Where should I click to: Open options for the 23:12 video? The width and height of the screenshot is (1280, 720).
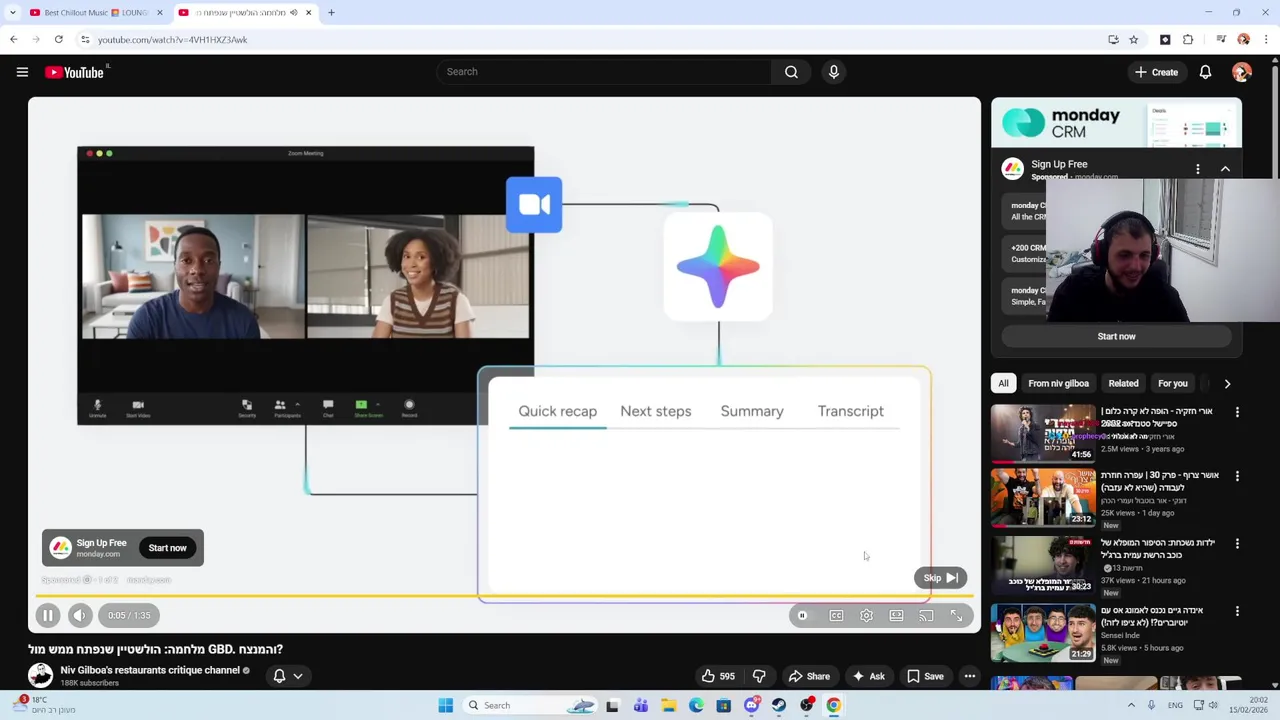(1237, 476)
